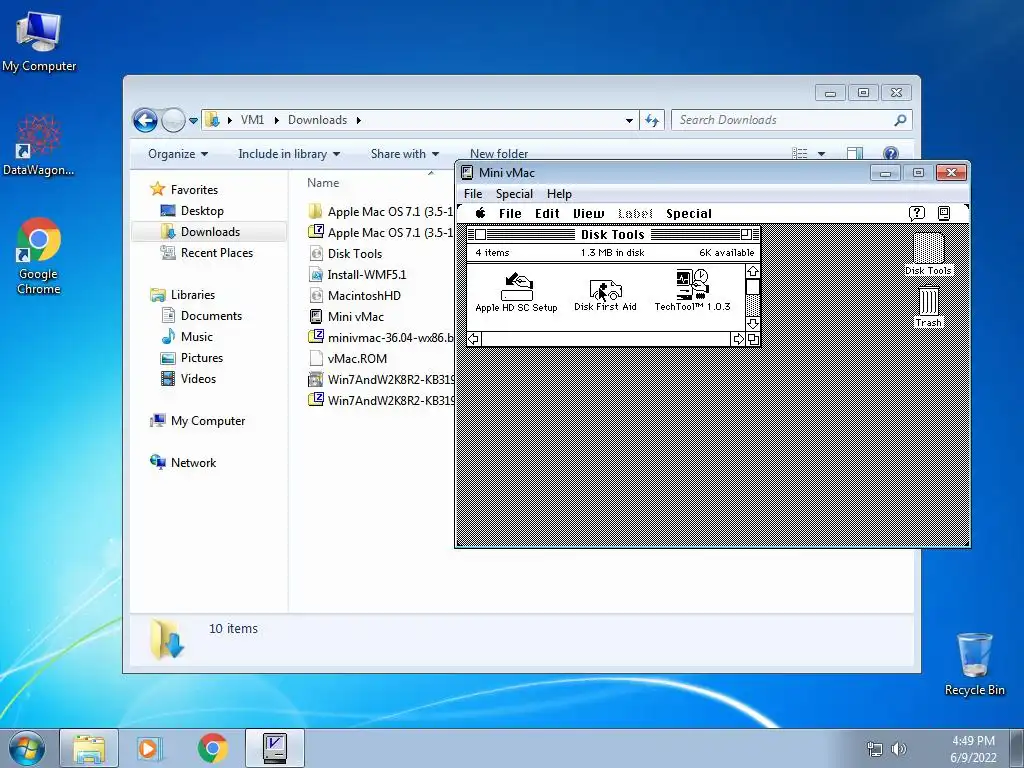This screenshot has width=1024, height=768.
Task: Open Mini vMac window Help menu
Action: 559,194
